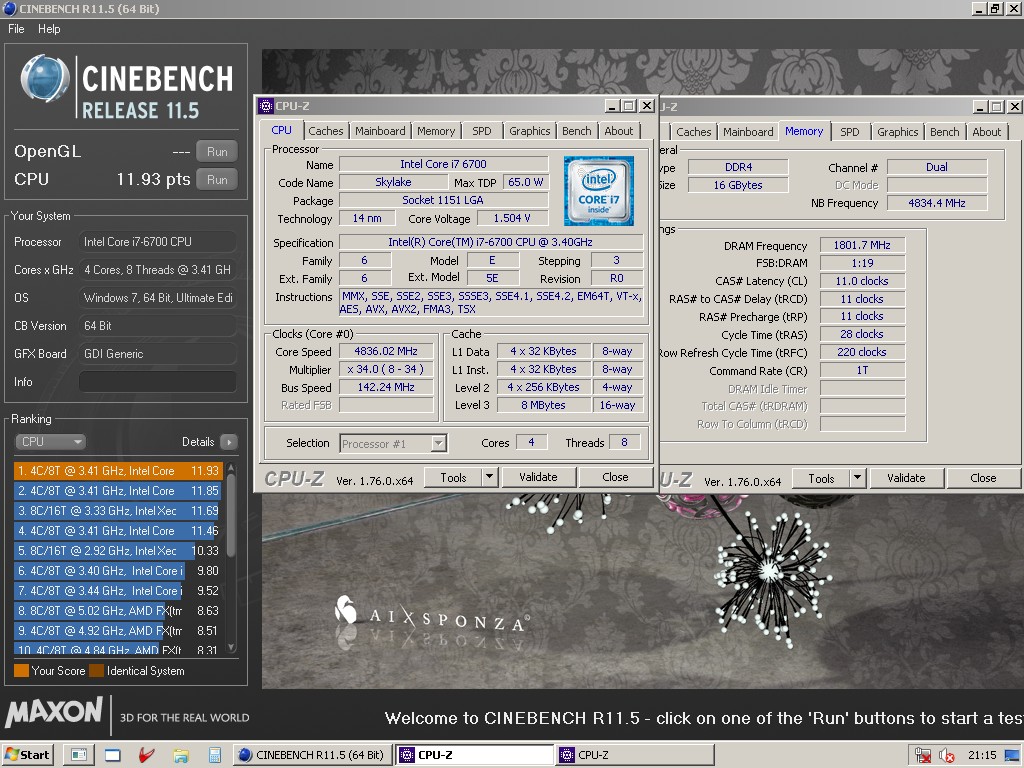Click Validate in the Memory CPU-Z window
The height and width of the screenshot is (768, 1024).
coord(906,479)
